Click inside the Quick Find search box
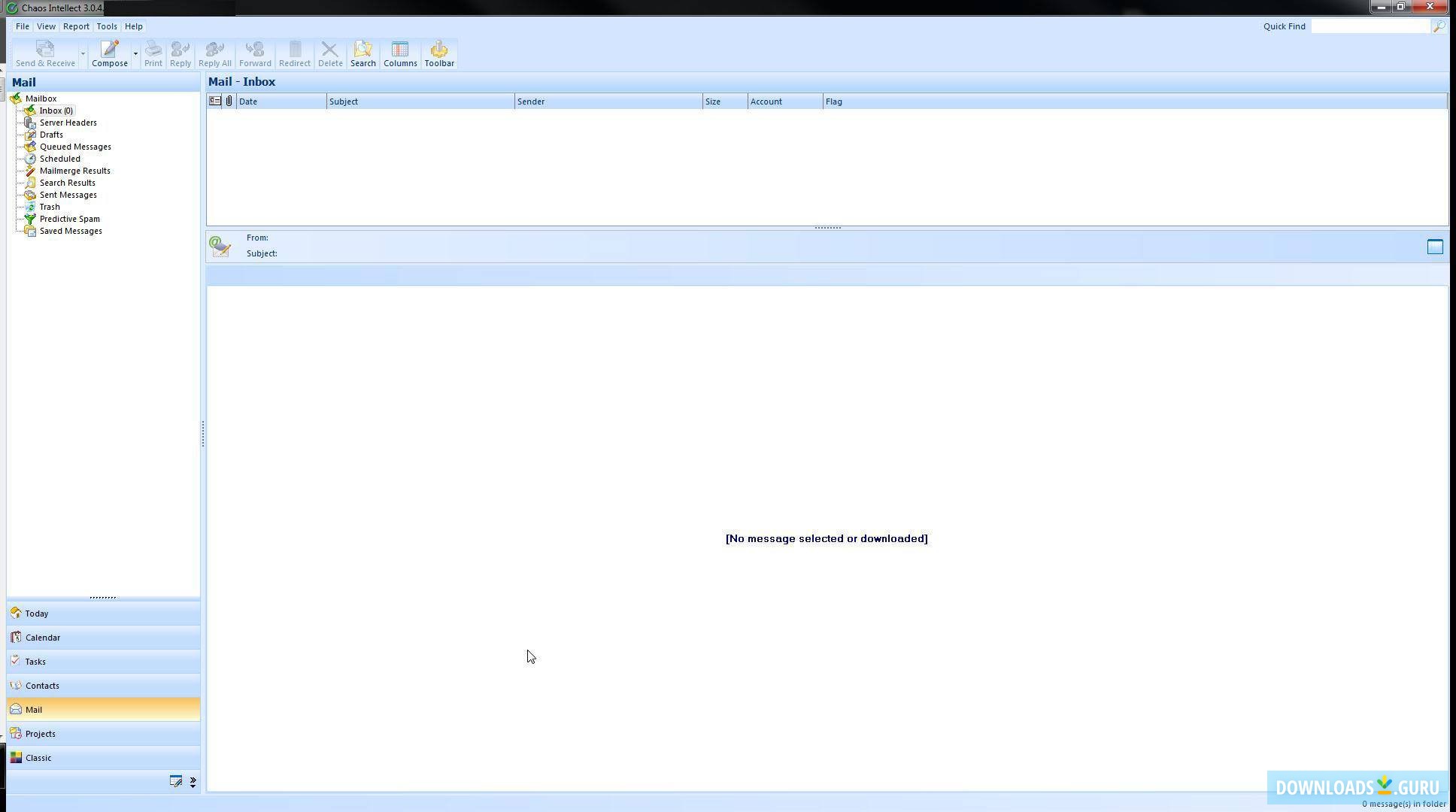This screenshot has height=812, width=1456. [x=1370, y=26]
